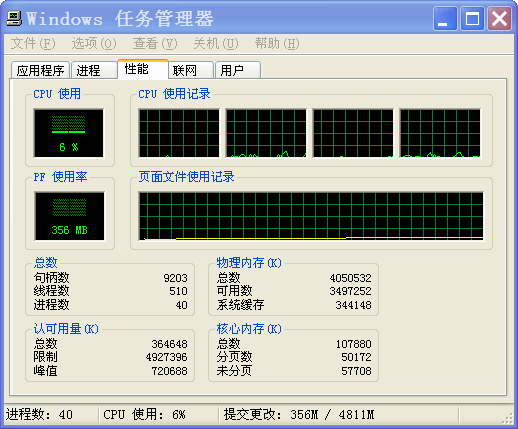Click the fourth CPU 使用记录 graph
The image size is (518, 429).
pyautogui.click(x=440, y=133)
